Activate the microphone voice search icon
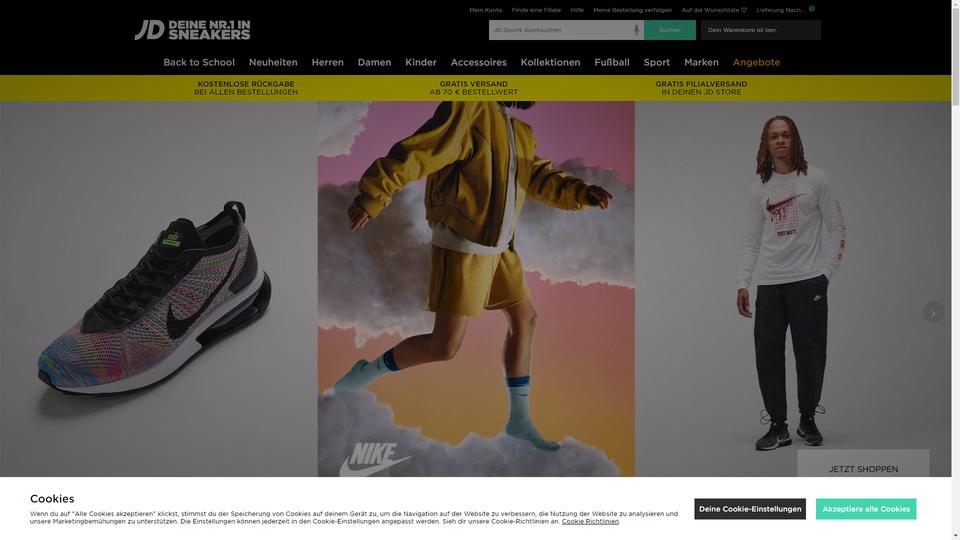Screen dimensions: 960x540 pos(636,30)
